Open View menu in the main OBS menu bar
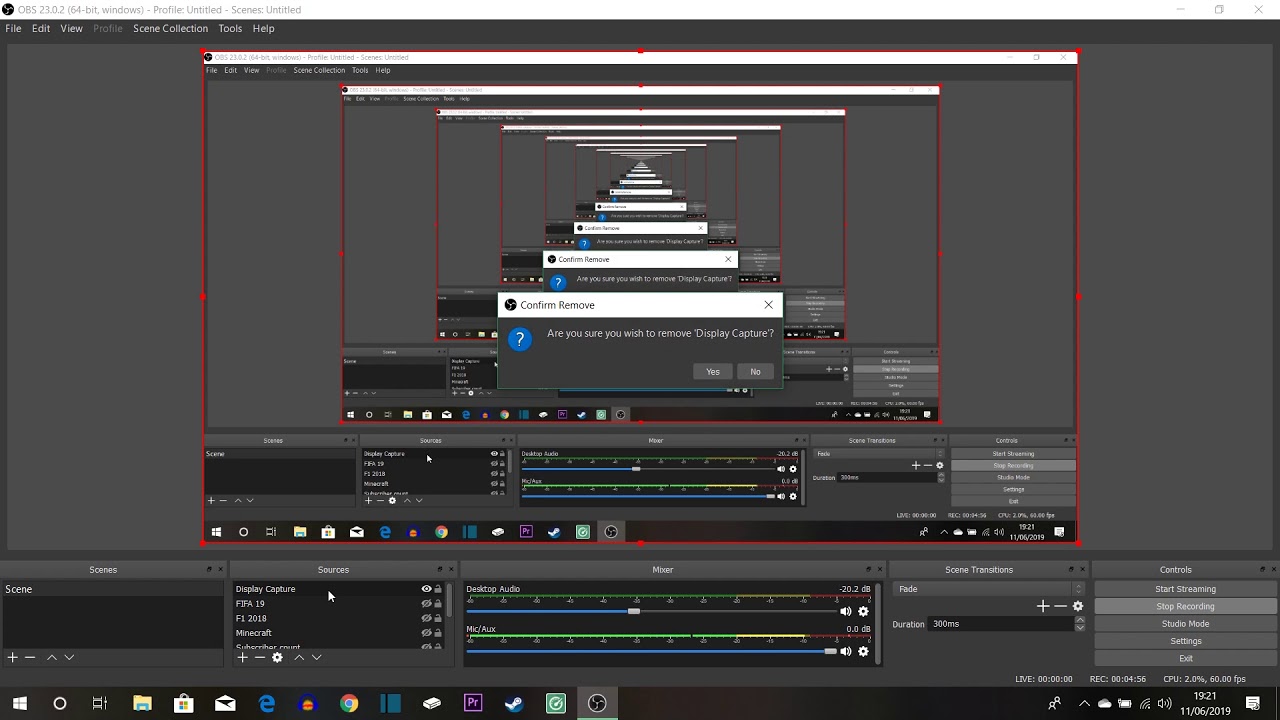The height and width of the screenshot is (720, 1280). click(x=72, y=28)
